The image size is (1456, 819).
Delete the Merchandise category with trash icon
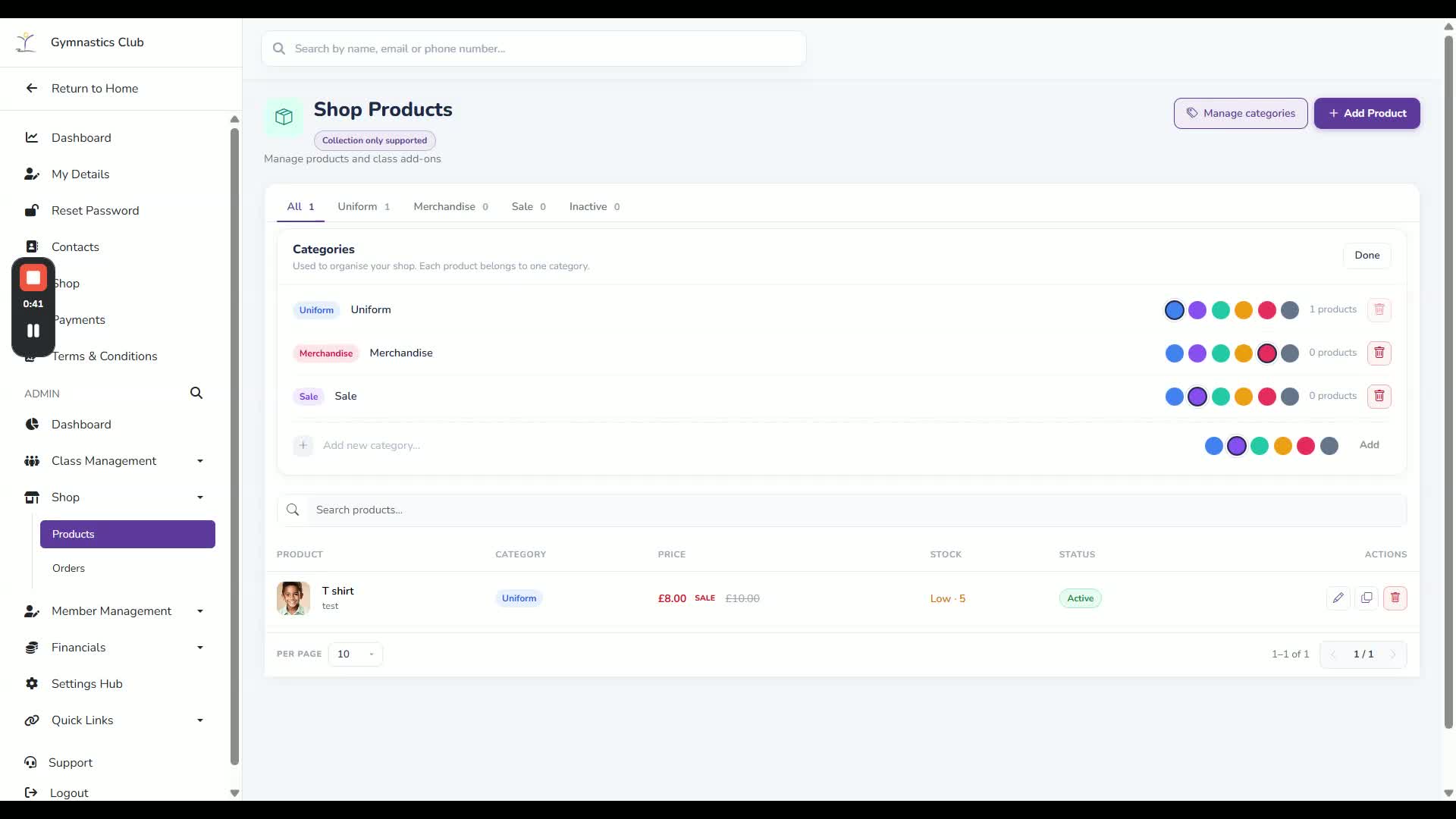coord(1379,353)
